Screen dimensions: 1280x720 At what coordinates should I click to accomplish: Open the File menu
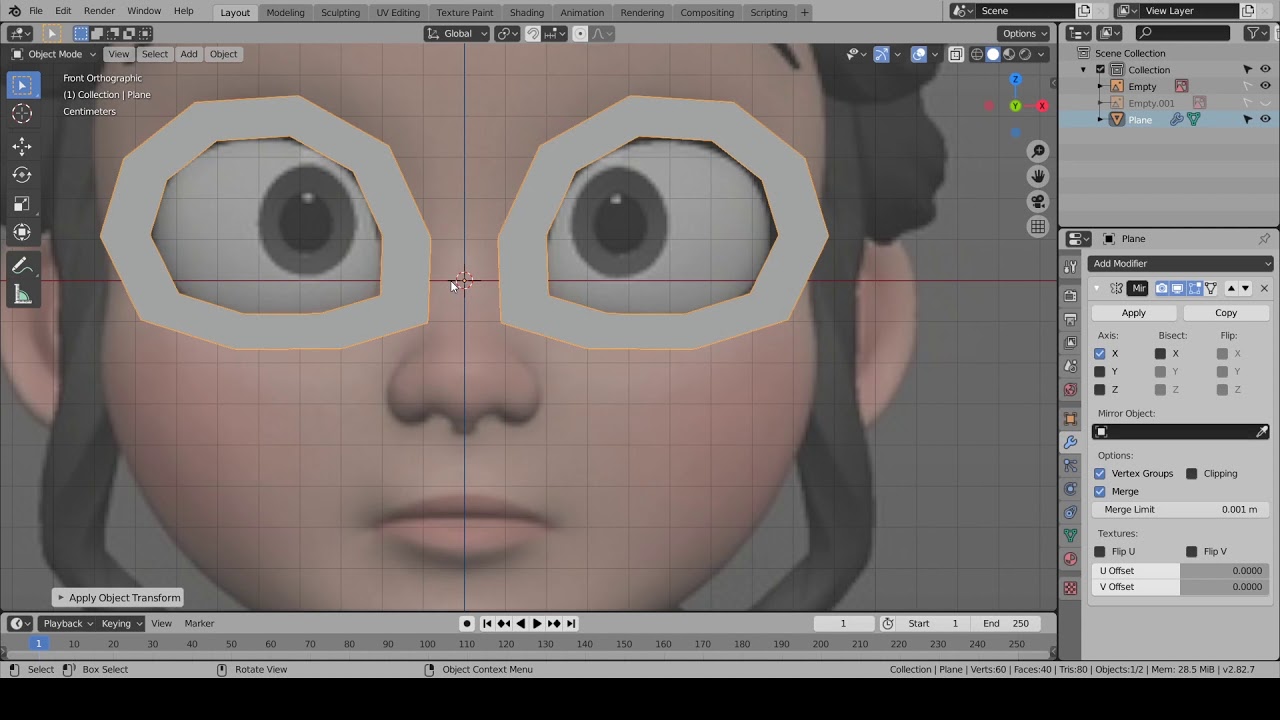click(36, 11)
